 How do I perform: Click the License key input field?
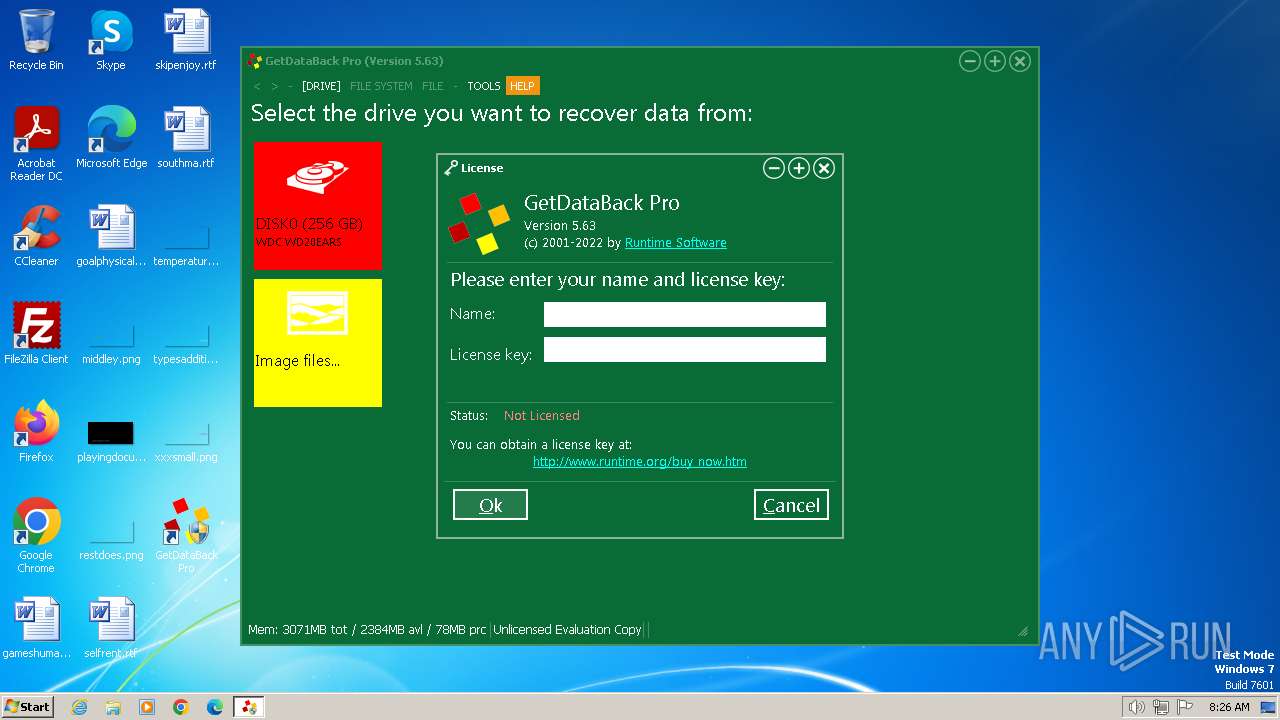click(685, 349)
